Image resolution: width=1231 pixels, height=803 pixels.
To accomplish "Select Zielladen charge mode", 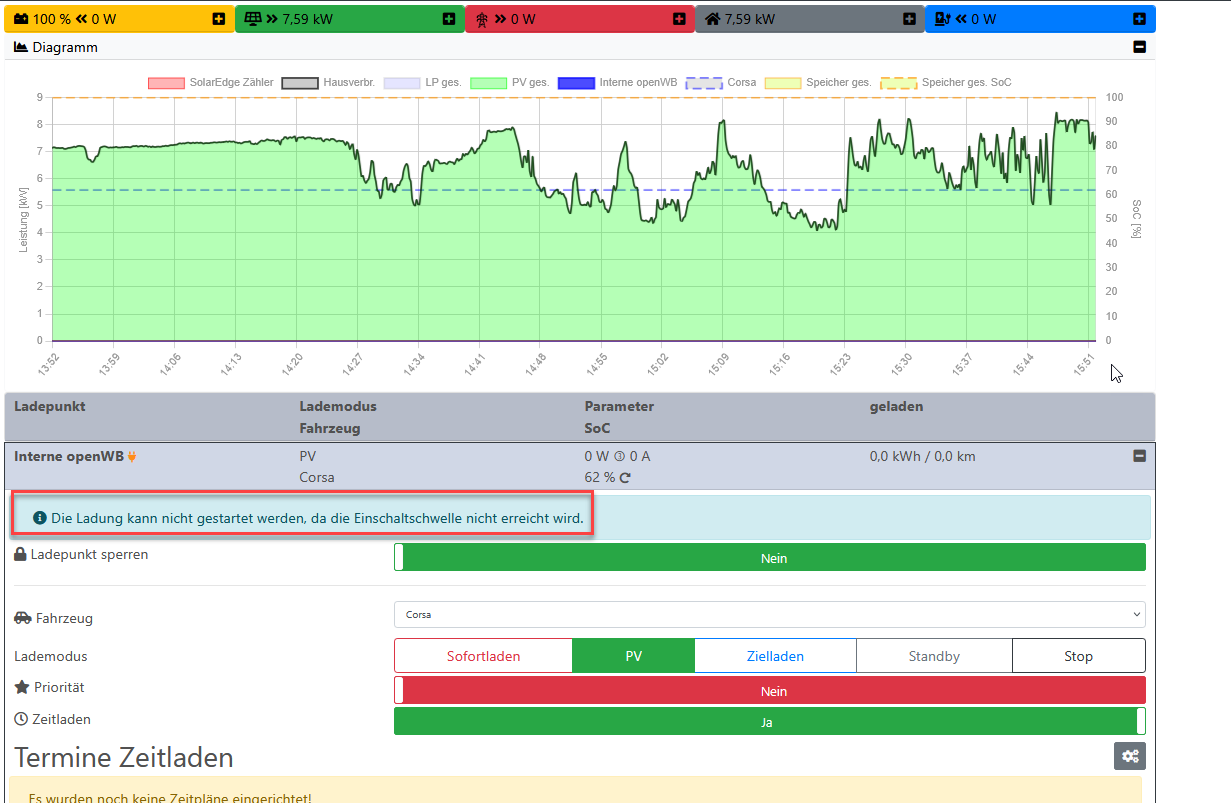I will (775, 656).
